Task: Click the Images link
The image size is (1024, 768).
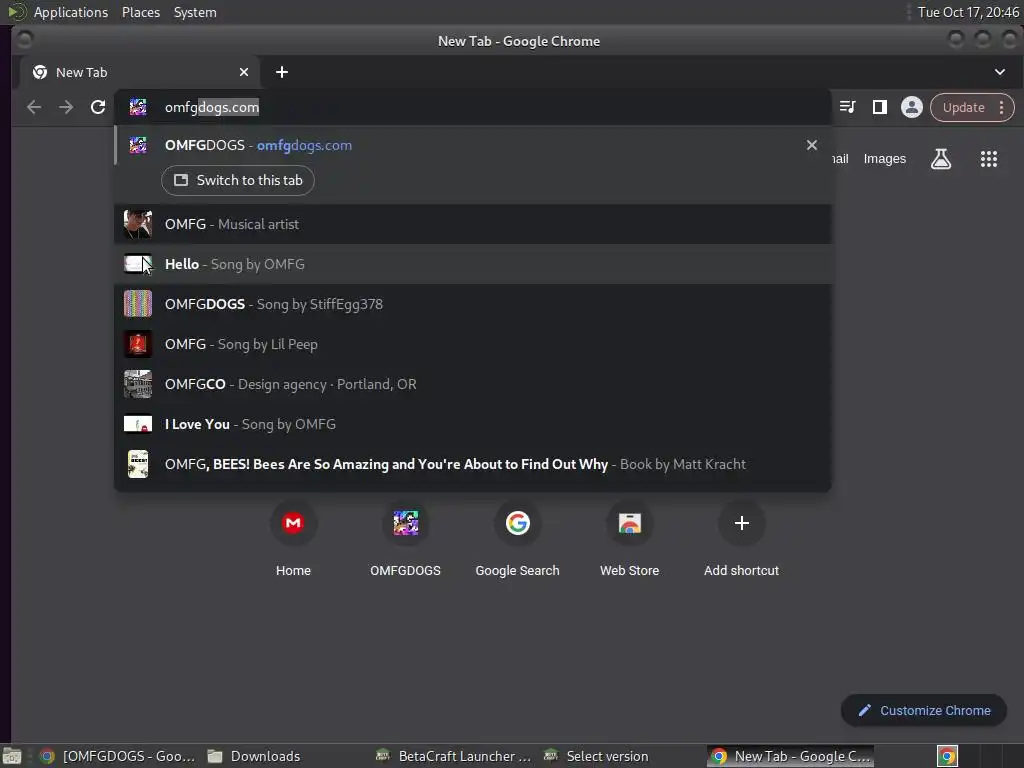Action: (884, 159)
